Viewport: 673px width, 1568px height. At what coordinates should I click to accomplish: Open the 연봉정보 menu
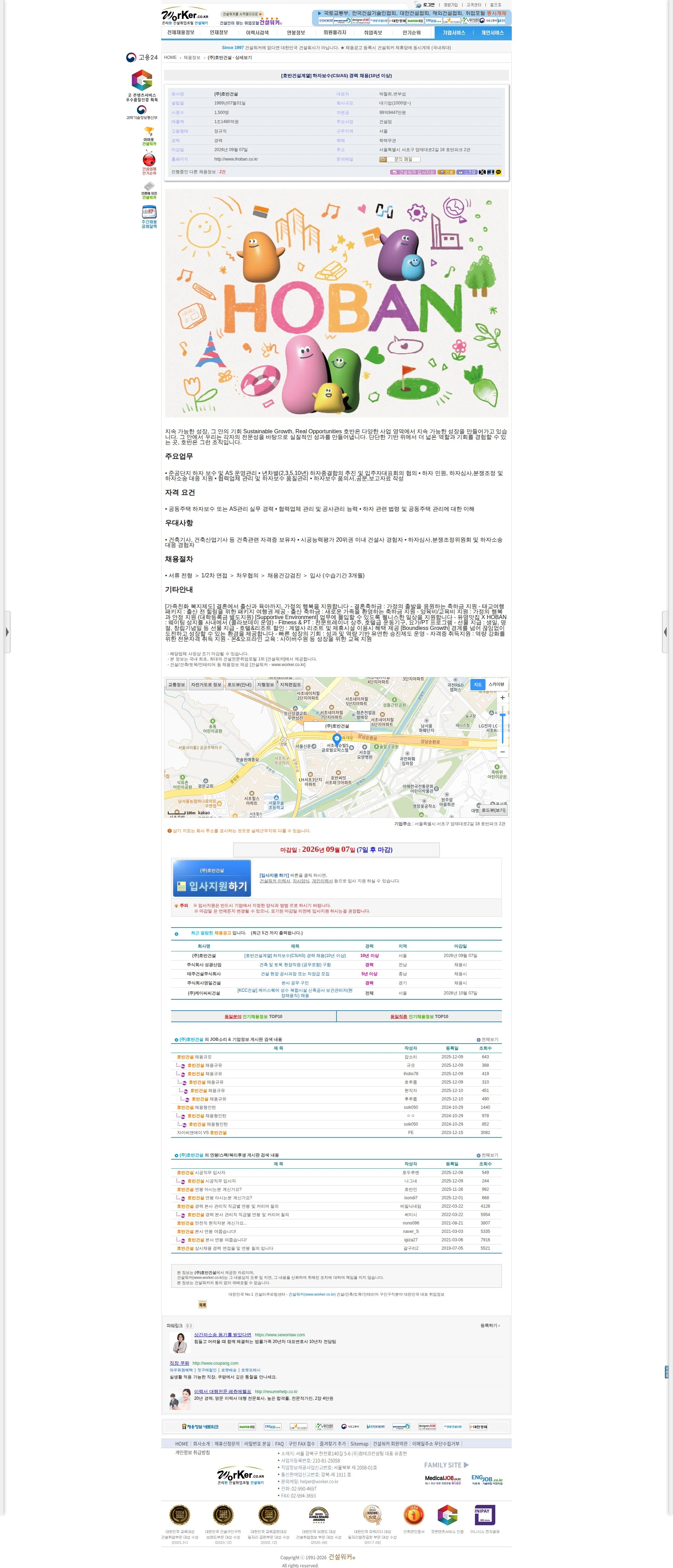pos(296,33)
